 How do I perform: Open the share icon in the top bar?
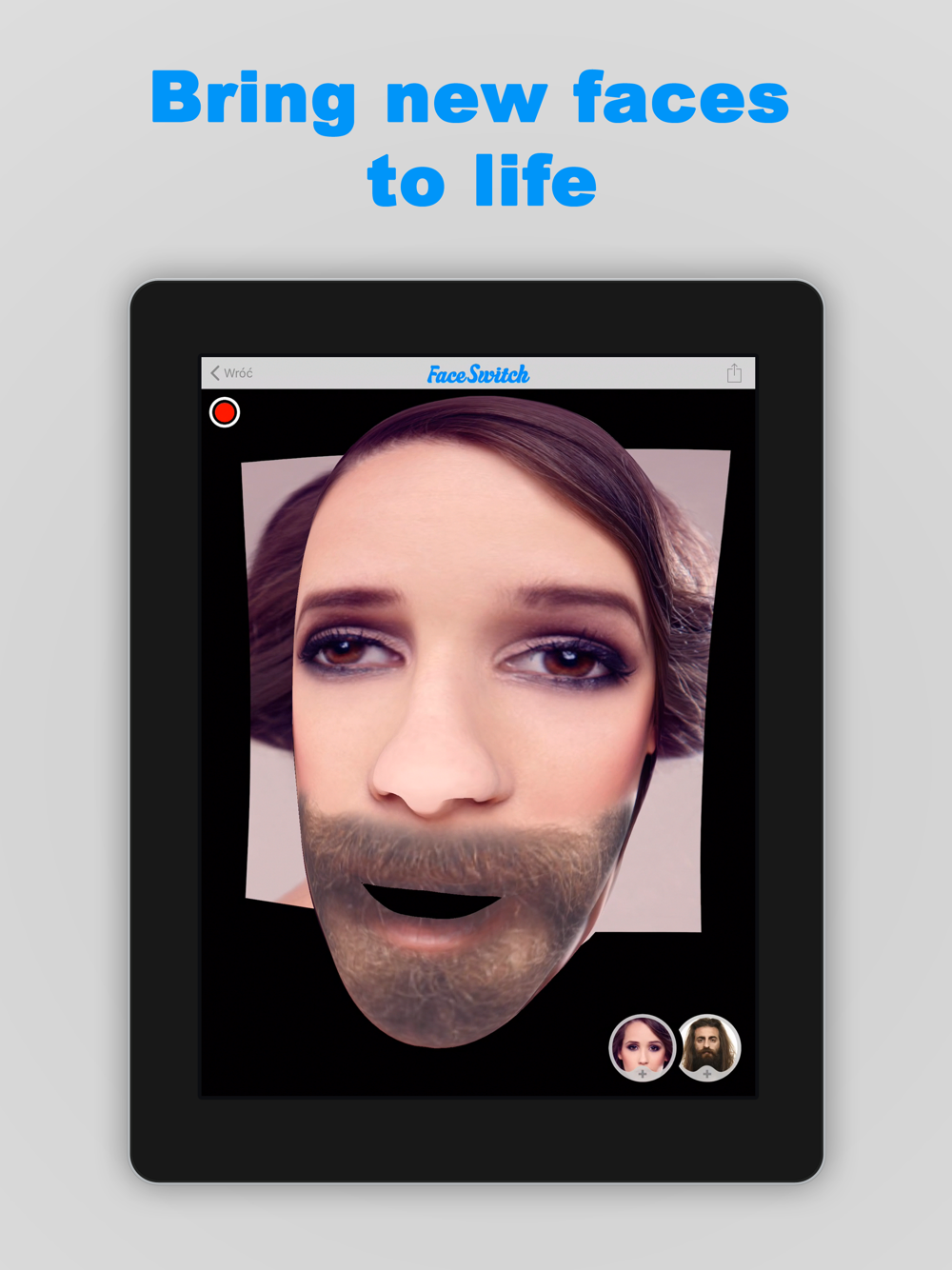(734, 373)
